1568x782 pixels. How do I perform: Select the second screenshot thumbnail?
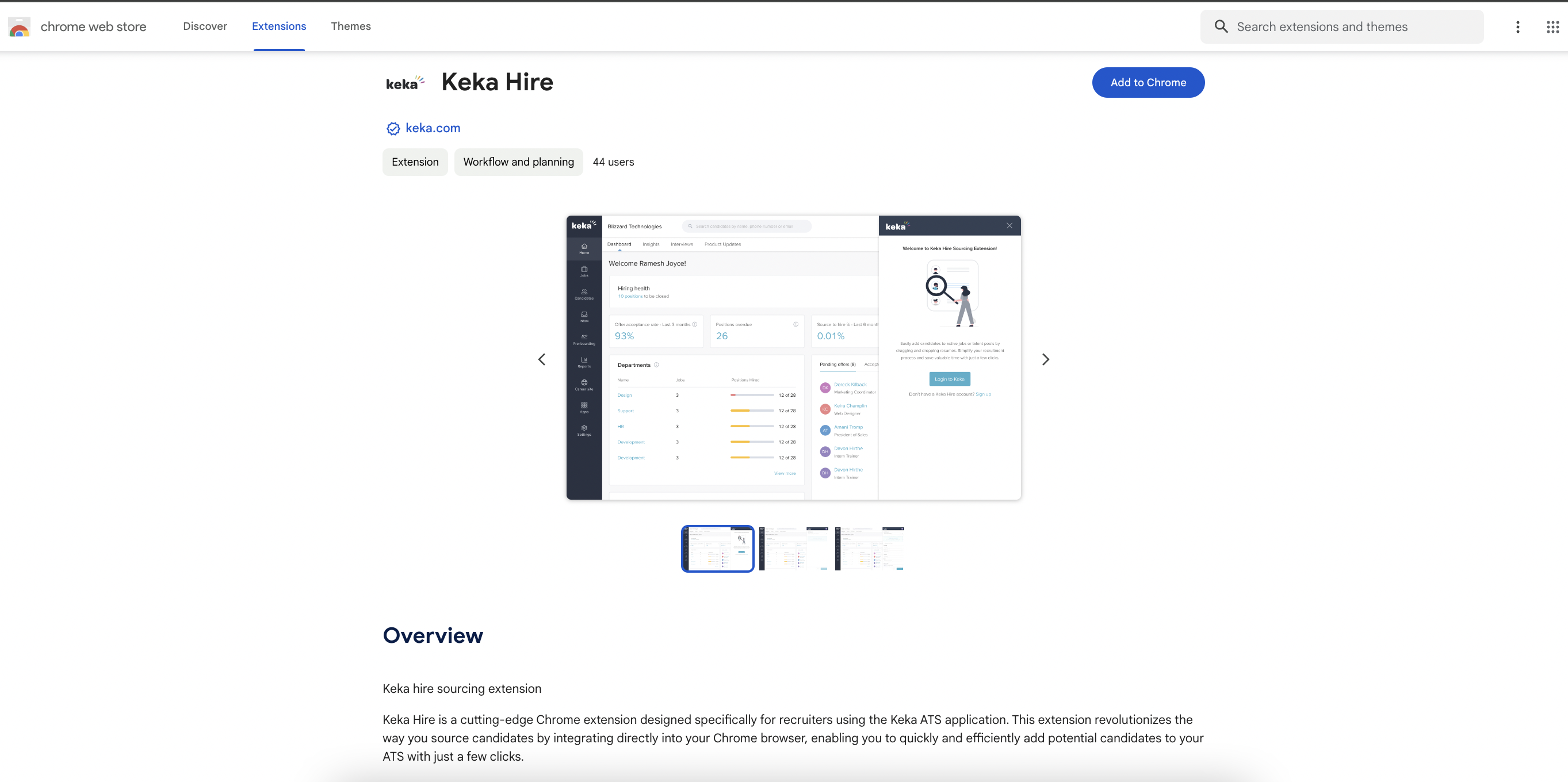[793, 549]
